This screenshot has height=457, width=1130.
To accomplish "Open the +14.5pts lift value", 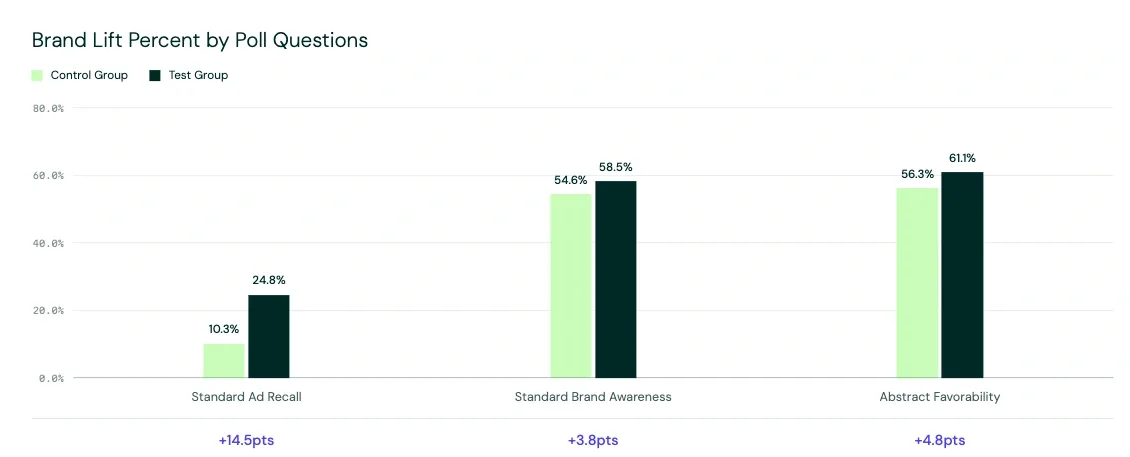I will tap(246, 440).
